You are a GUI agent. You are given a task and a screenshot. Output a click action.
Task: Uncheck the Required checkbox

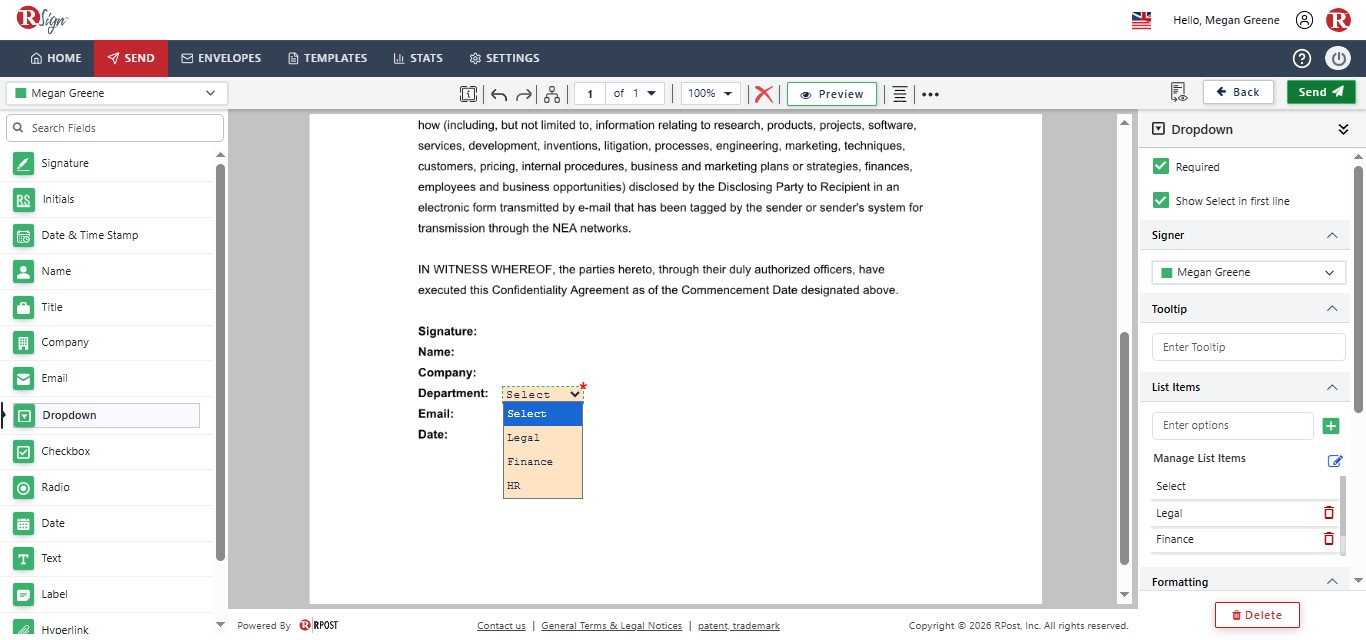click(1161, 166)
